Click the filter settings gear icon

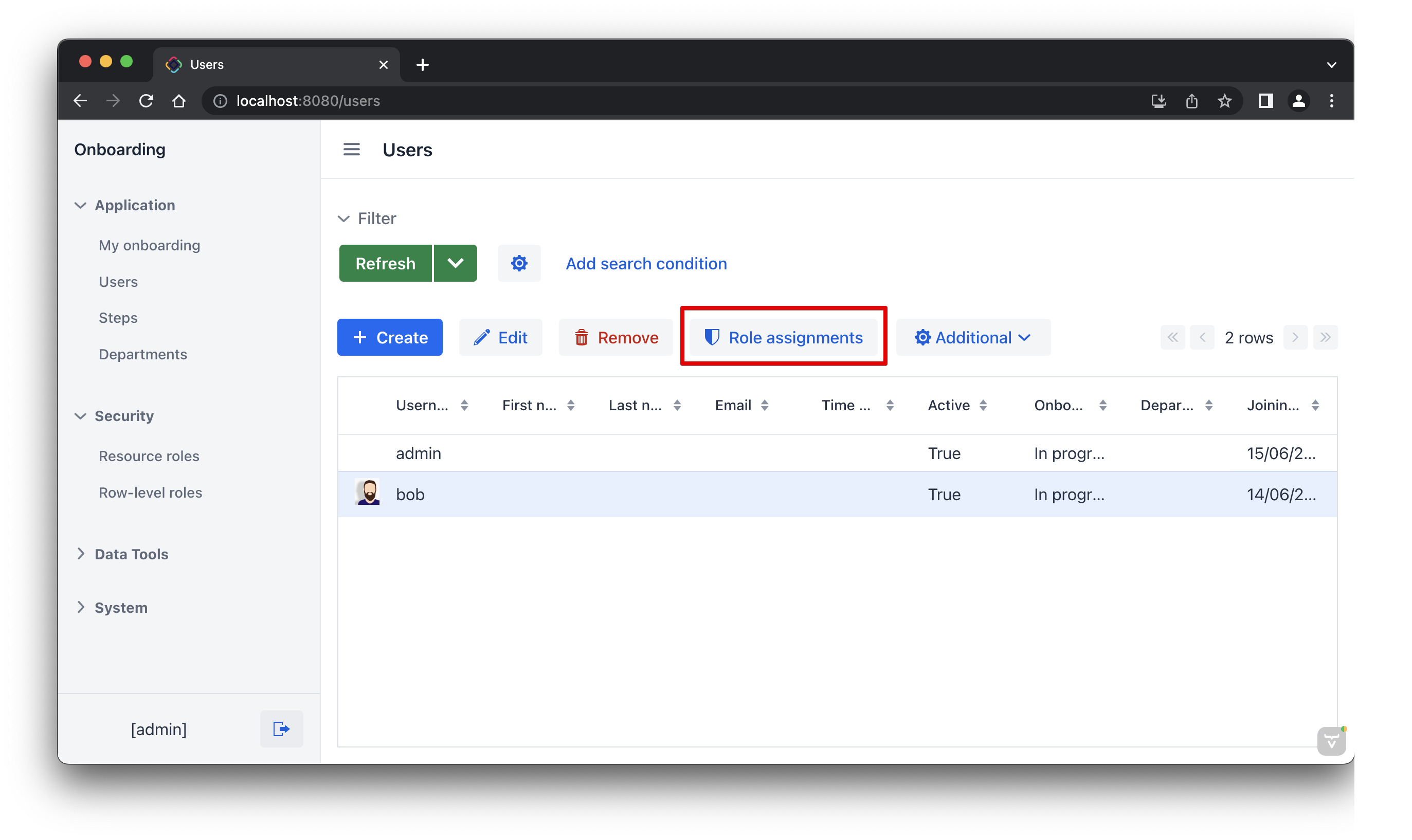tap(519, 263)
